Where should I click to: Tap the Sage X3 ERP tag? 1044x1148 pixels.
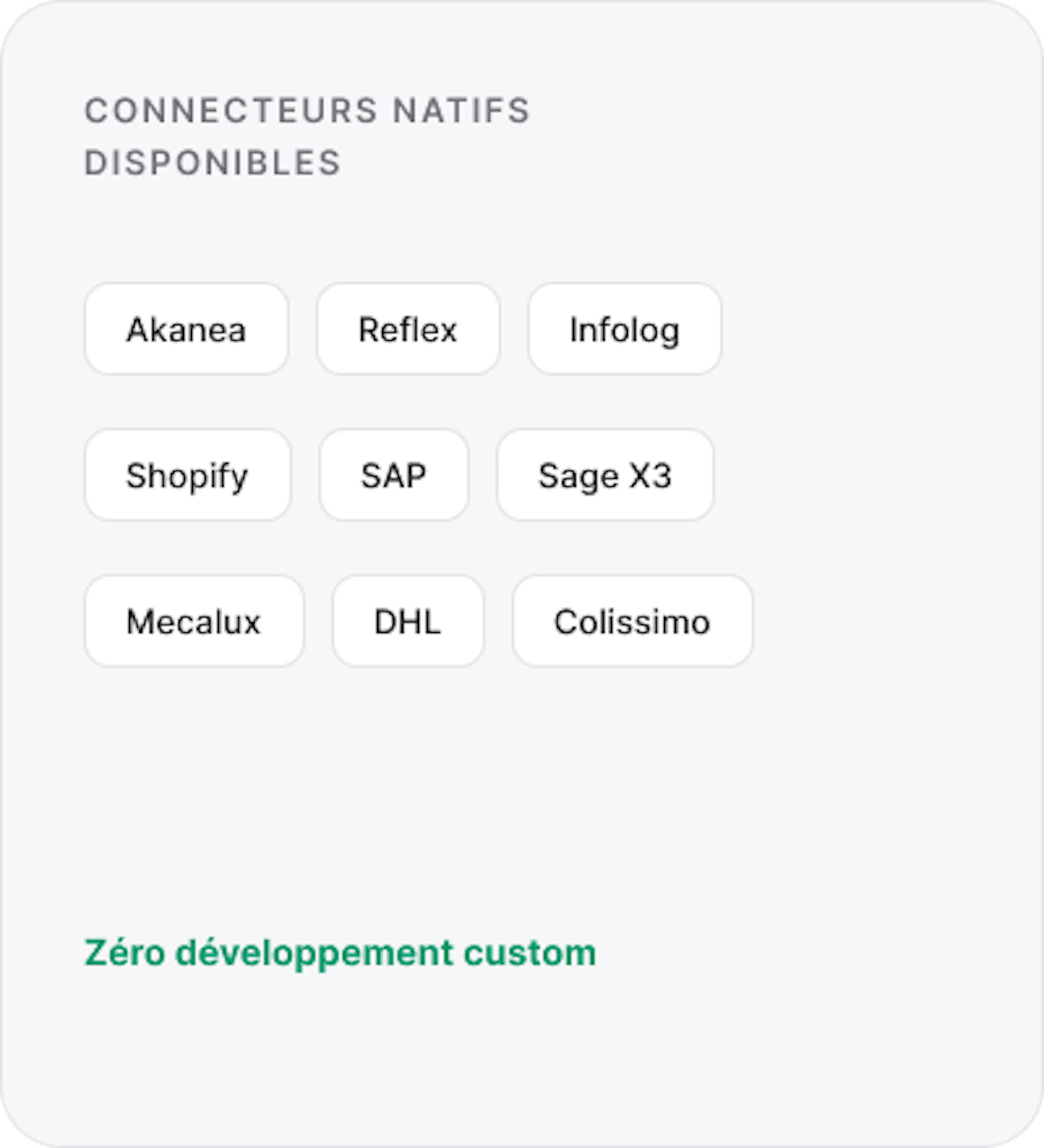(x=605, y=475)
